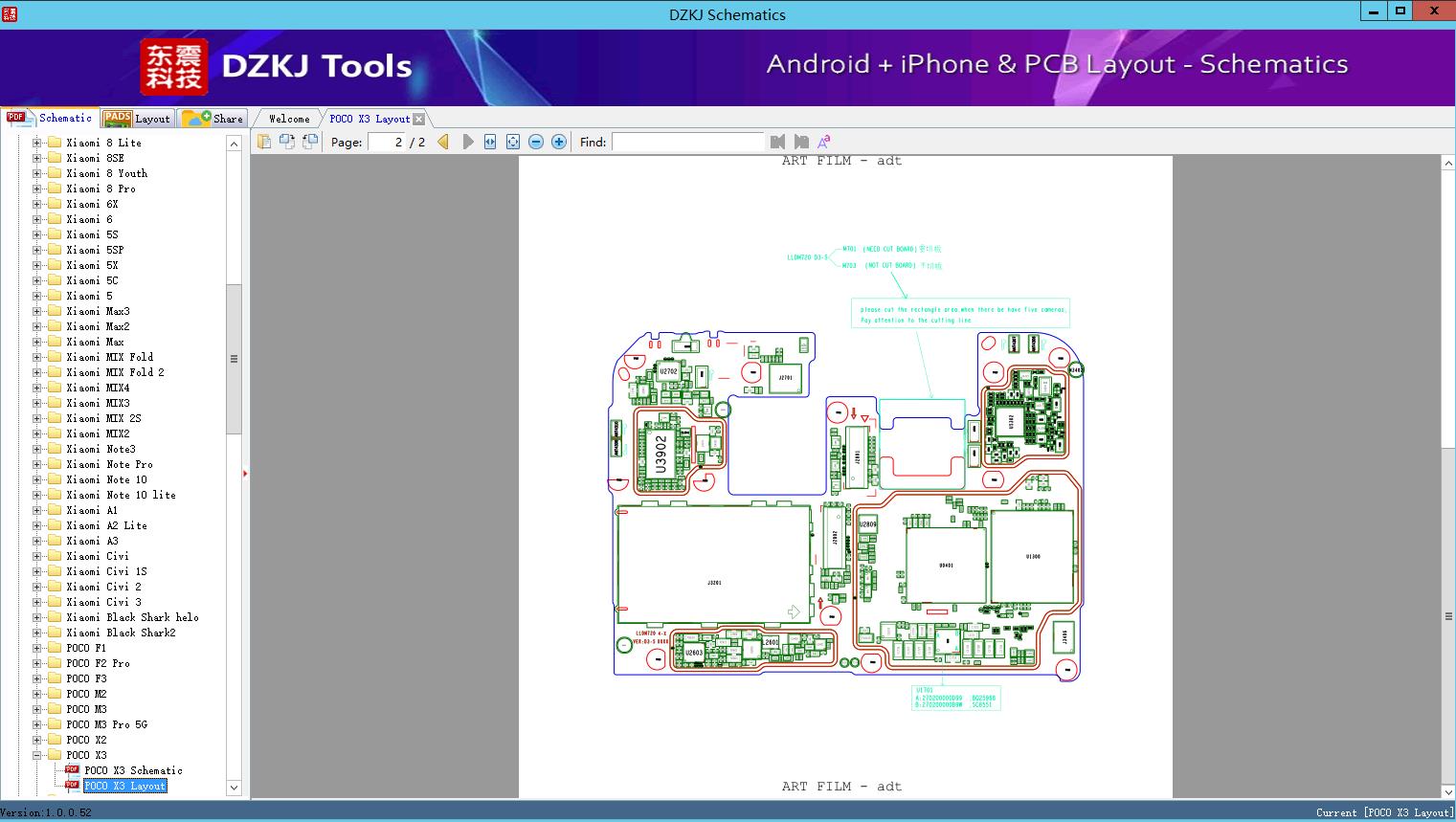The image size is (1456, 822).
Task: Fit the whole page in view
Action: coord(513,142)
